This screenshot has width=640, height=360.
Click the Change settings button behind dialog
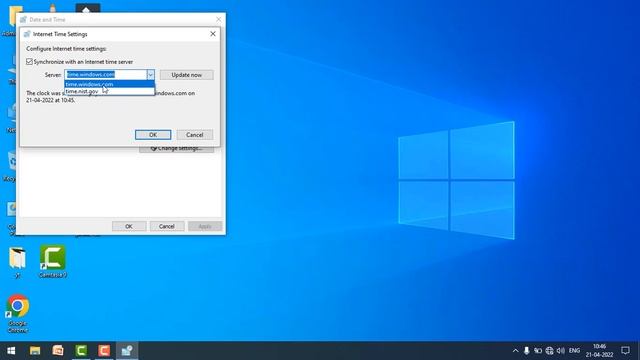(x=176, y=149)
